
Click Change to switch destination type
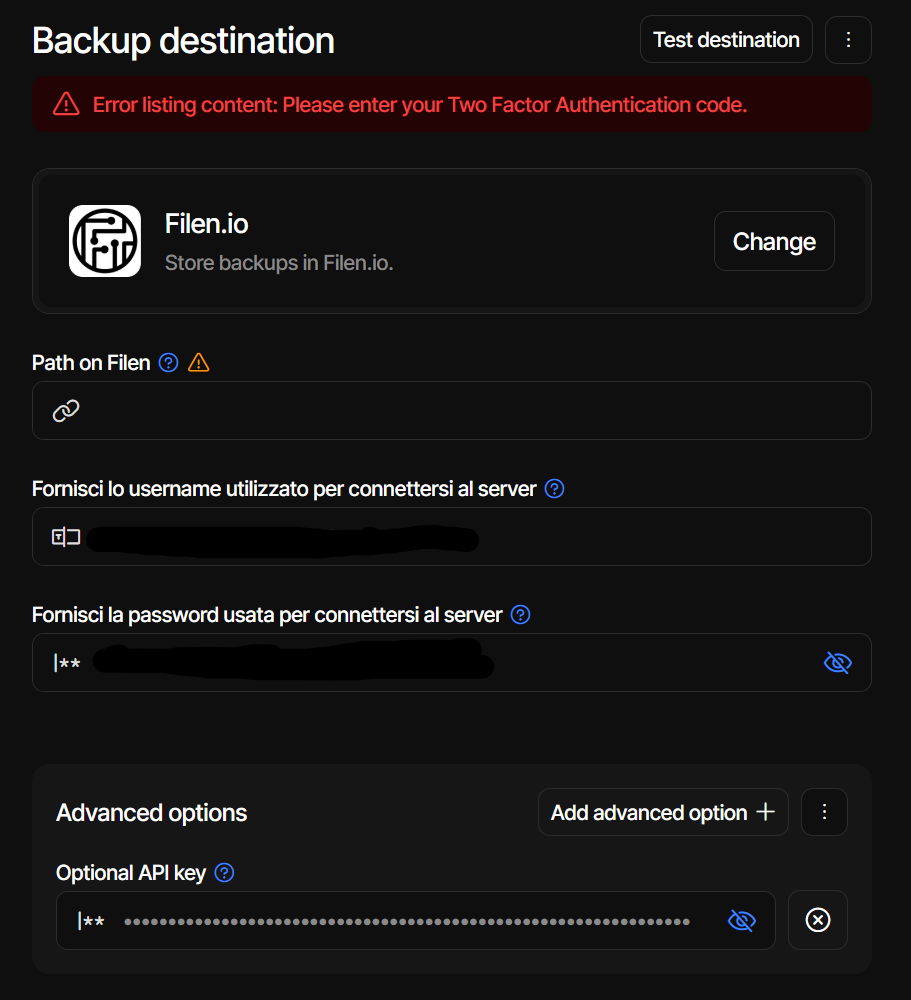(774, 241)
